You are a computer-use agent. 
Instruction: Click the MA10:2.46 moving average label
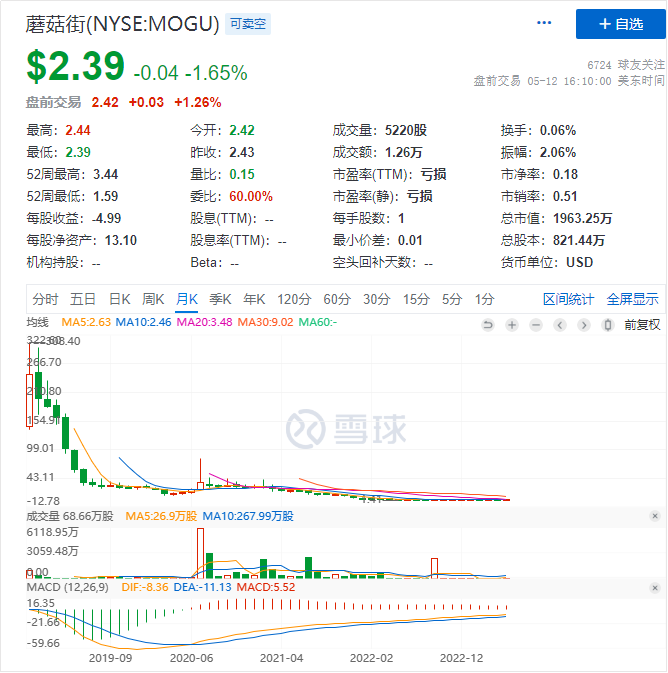(143, 322)
